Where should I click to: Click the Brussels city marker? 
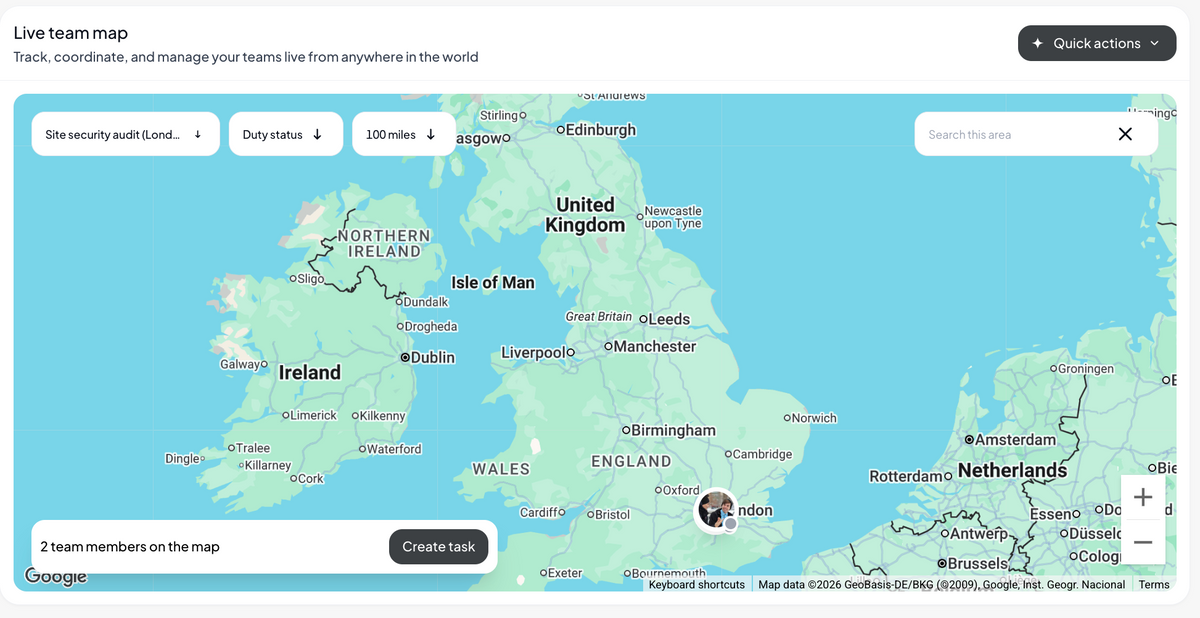[x=942, y=563]
